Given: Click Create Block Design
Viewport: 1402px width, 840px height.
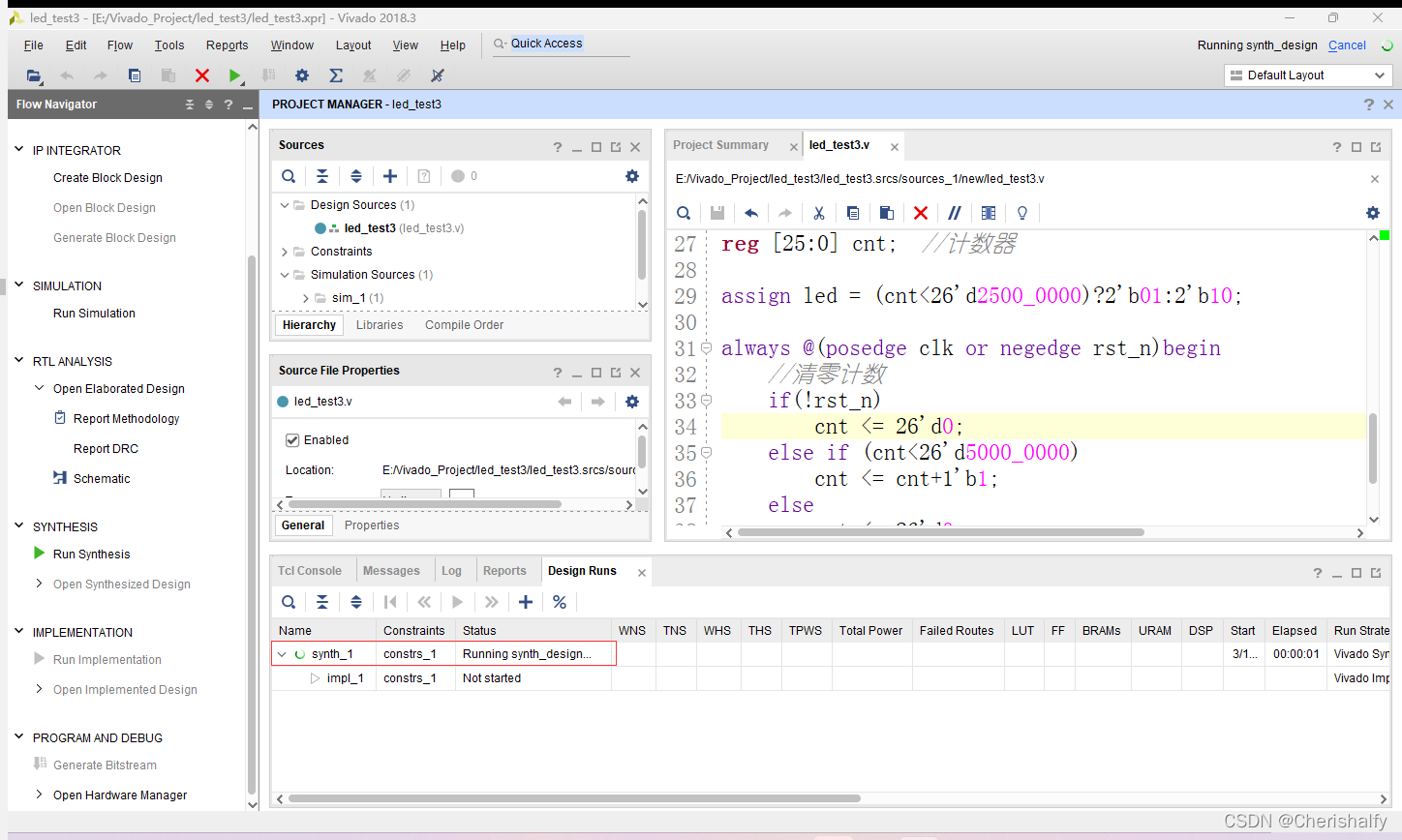Looking at the screenshot, I should click(107, 178).
